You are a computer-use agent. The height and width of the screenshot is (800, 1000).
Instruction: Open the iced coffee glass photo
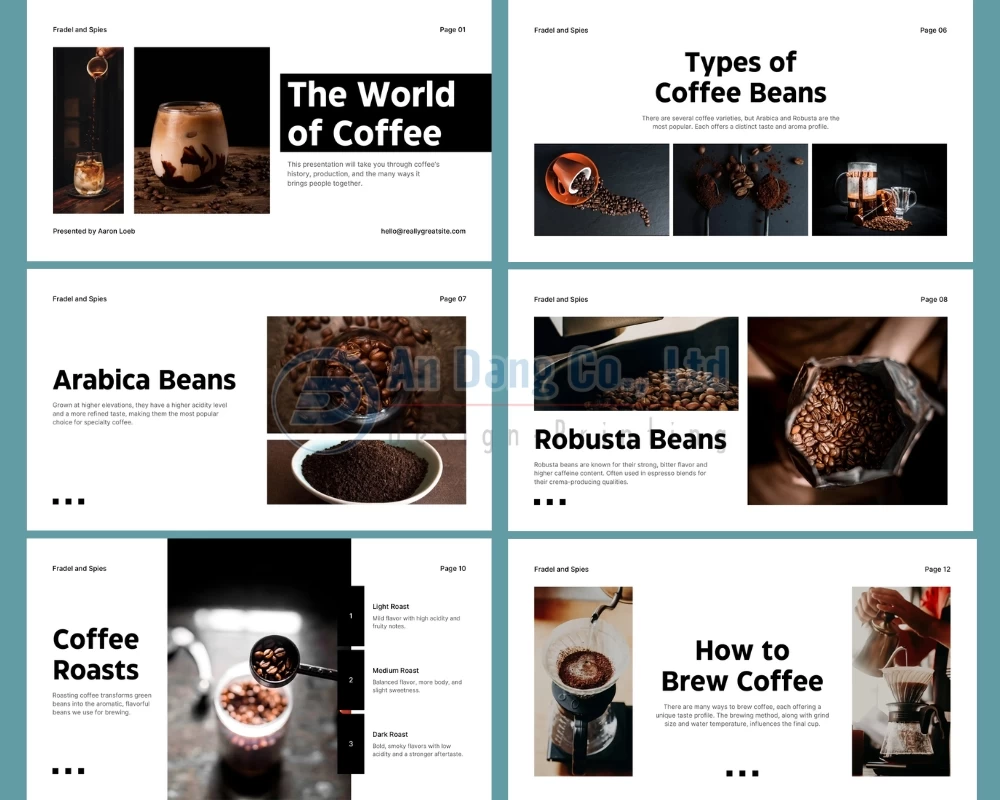201,130
